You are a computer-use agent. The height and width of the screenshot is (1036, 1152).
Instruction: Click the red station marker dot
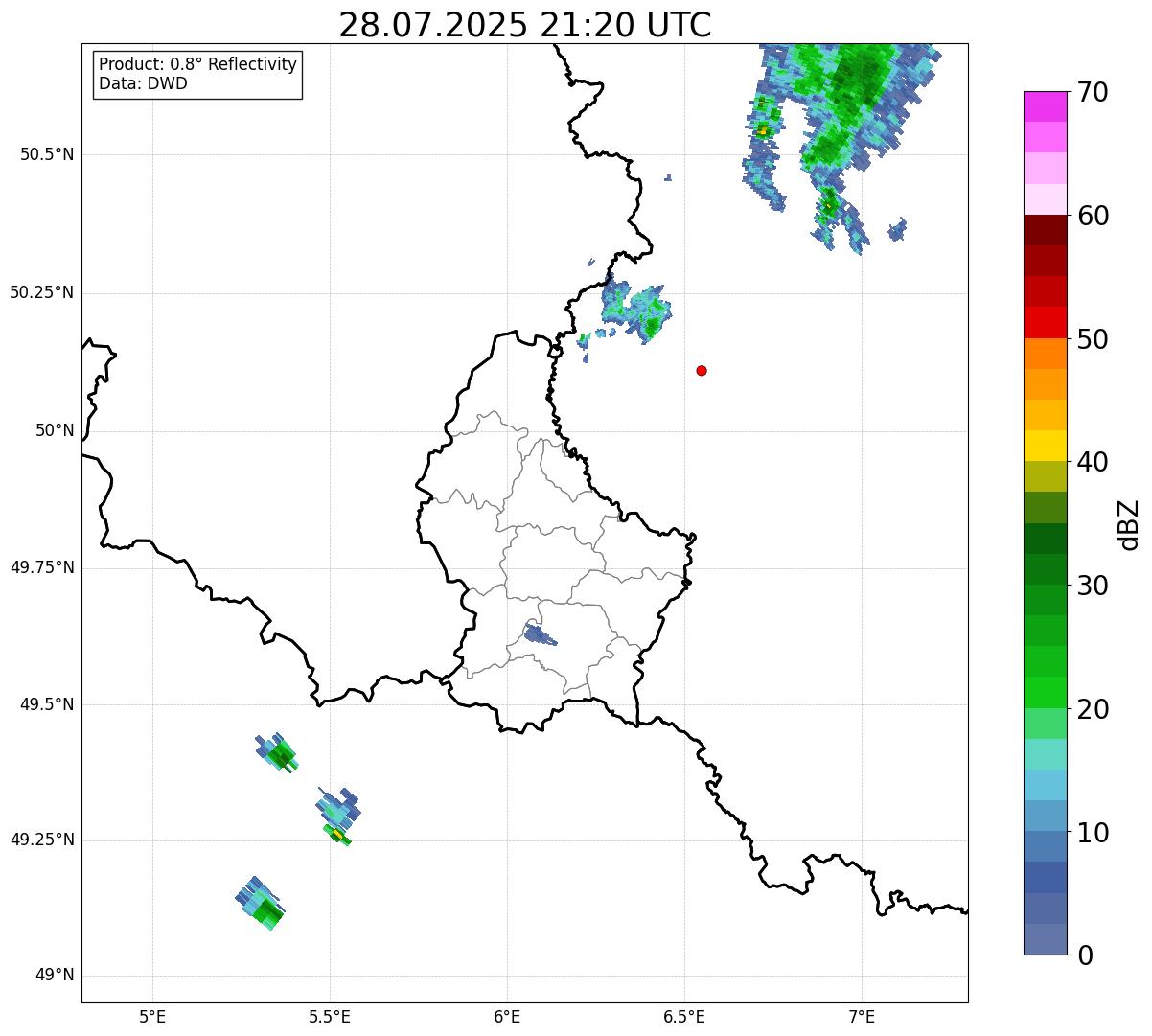(x=702, y=370)
